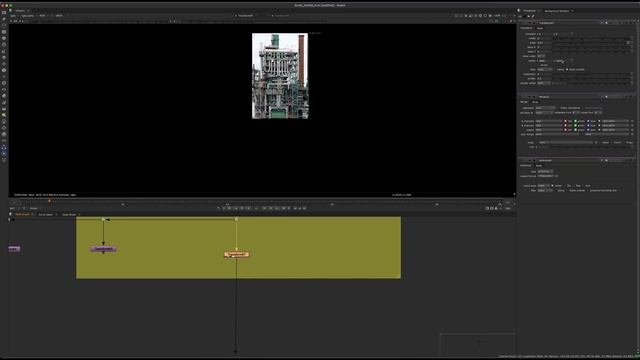This screenshot has height=360, width=640.
Task: Open the Merge operation dropdown
Action: [544, 108]
